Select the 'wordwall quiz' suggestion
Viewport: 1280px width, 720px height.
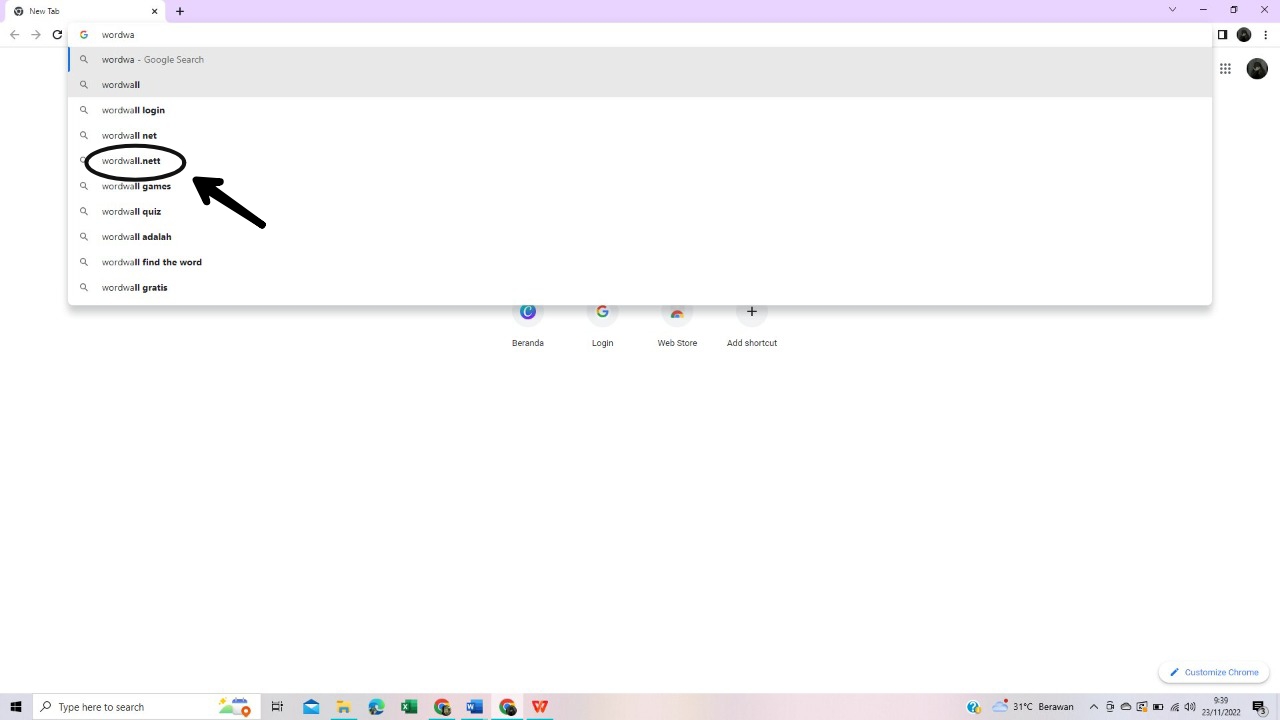640,211
